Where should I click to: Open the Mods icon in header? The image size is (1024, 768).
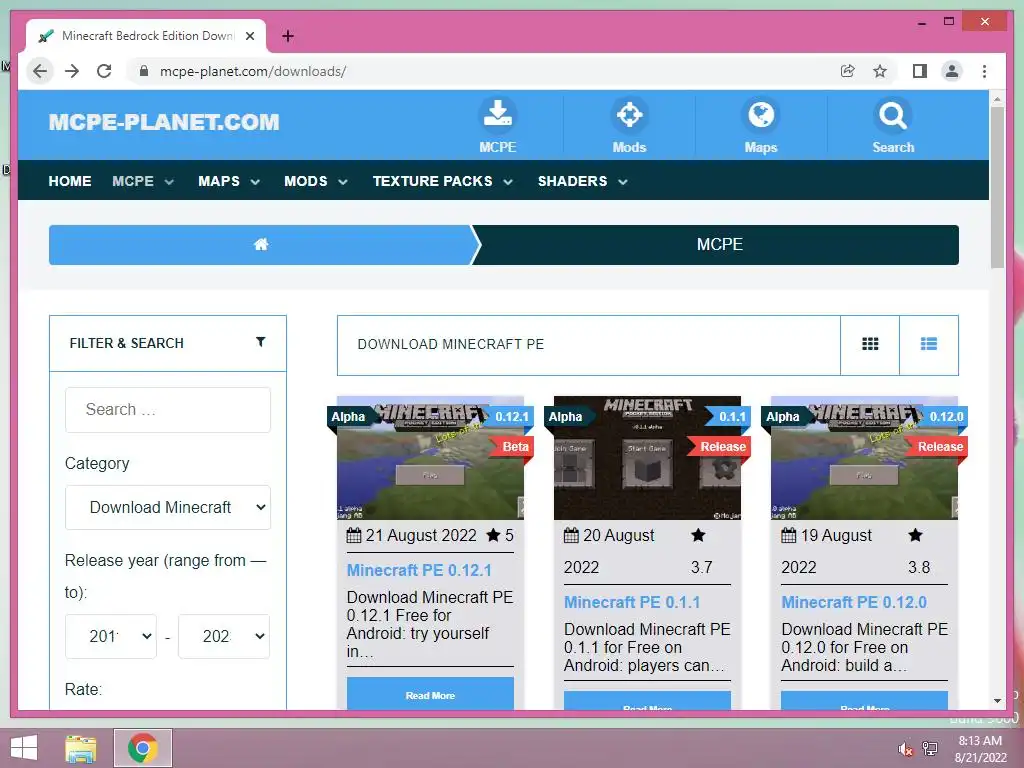click(630, 114)
